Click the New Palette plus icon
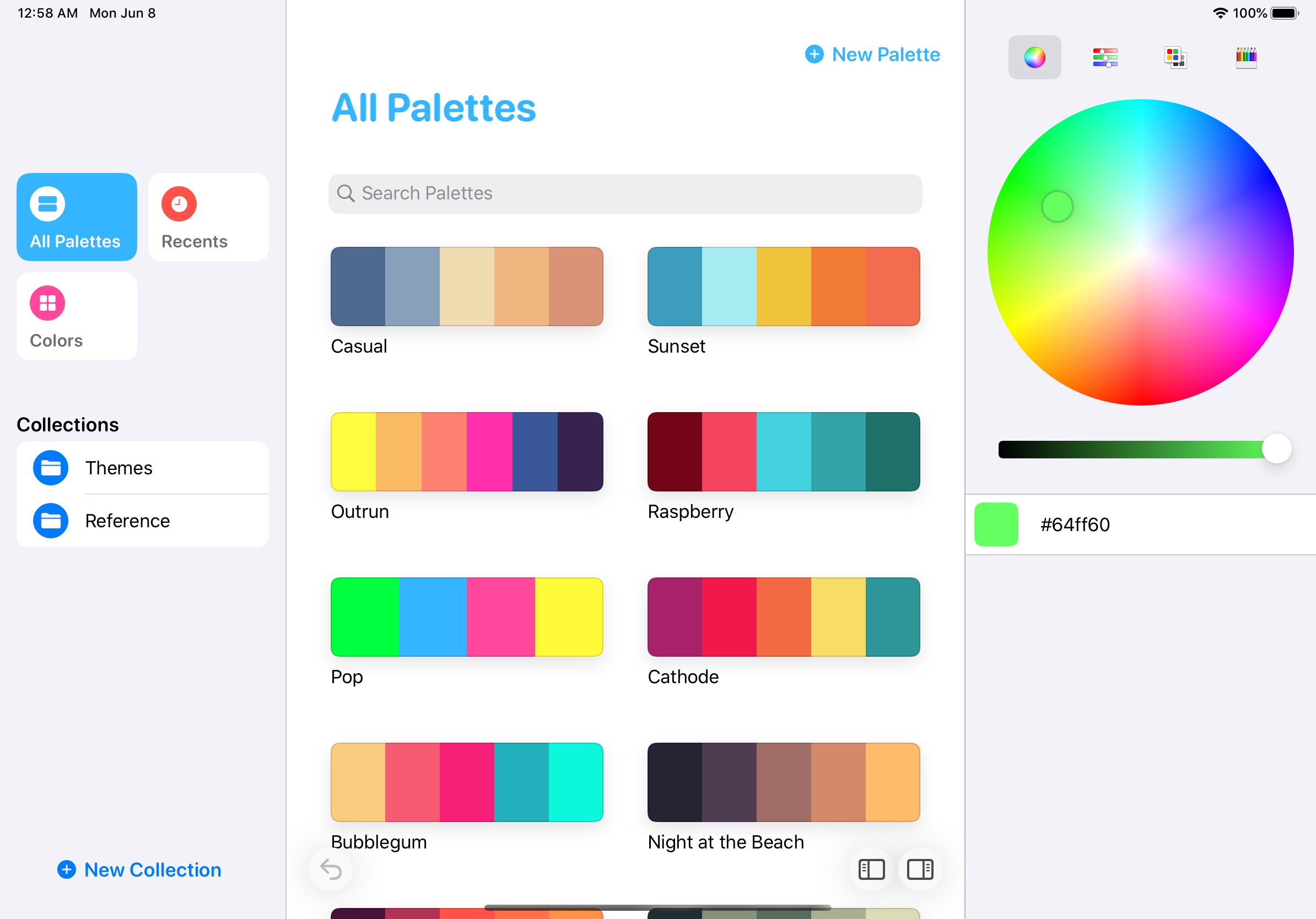1316x919 pixels. pos(814,54)
